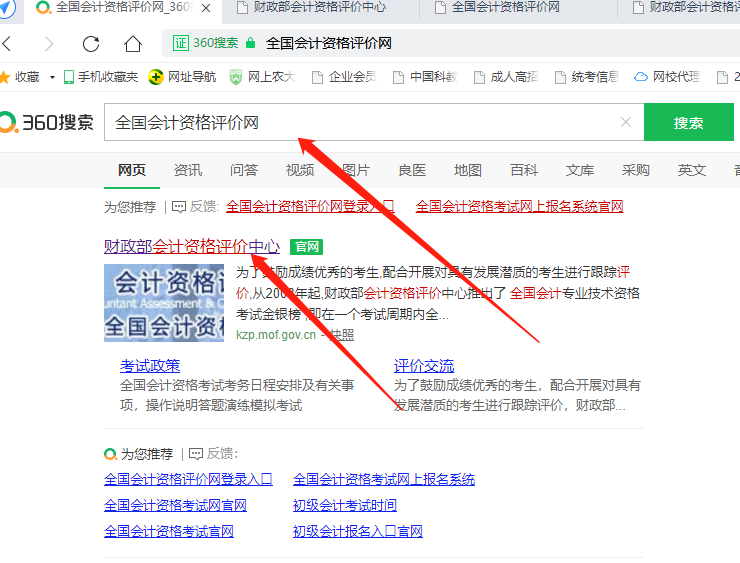The width and height of the screenshot is (740, 563).
Task: Select the 采购 search category
Action: pos(636,170)
